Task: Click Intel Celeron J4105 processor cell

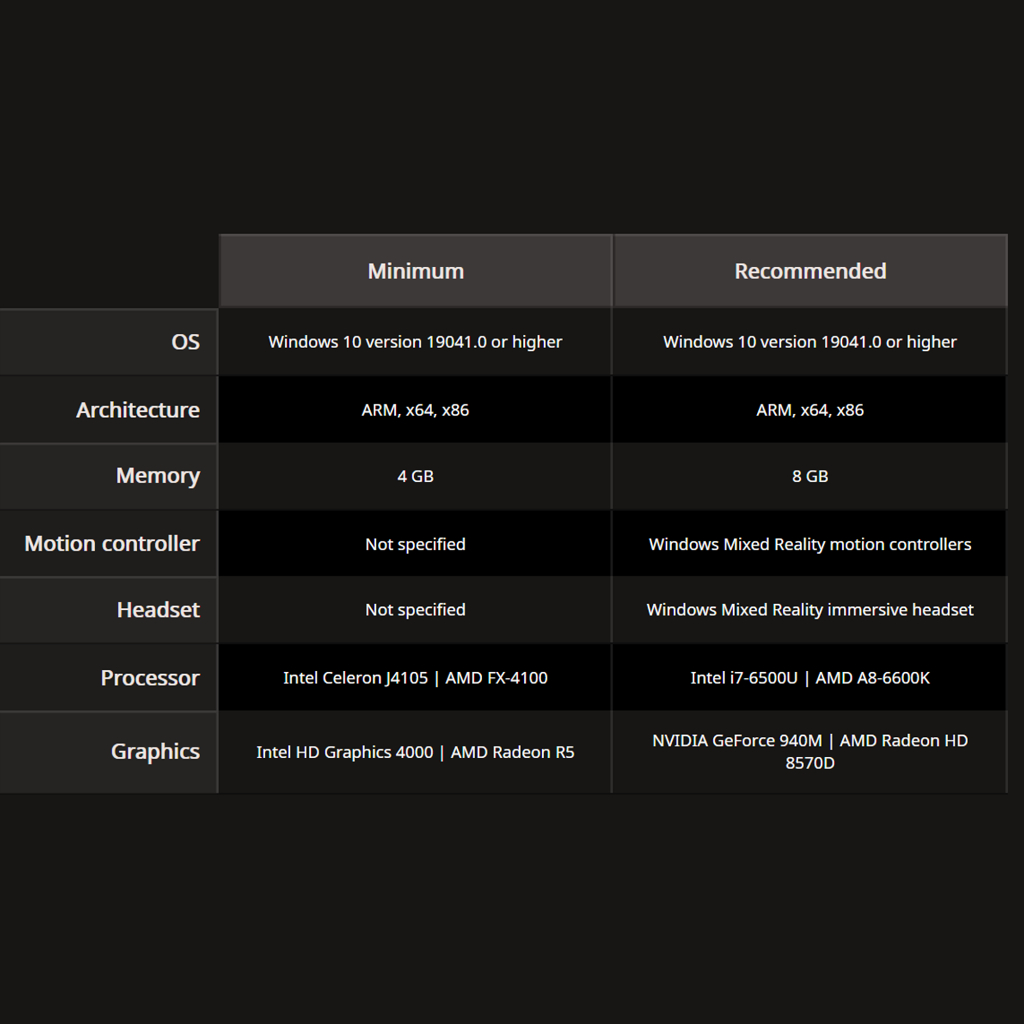Action: coord(415,678)
